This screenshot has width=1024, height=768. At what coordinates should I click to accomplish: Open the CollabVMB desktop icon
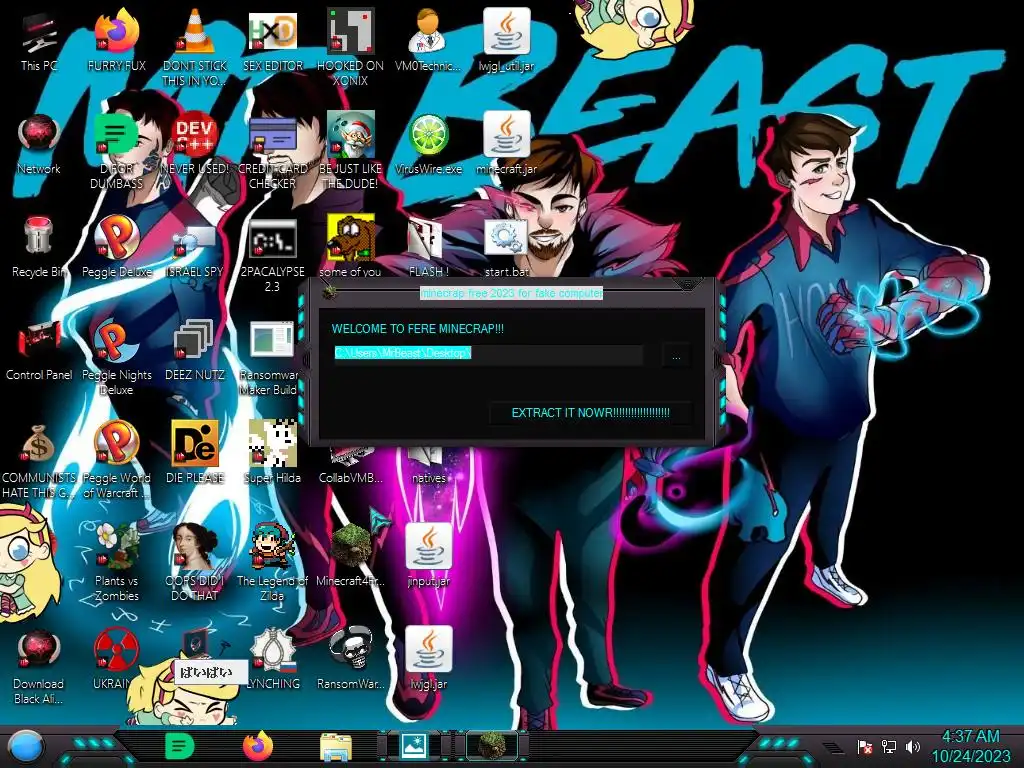pyautogui.click(x=350, y=466)
